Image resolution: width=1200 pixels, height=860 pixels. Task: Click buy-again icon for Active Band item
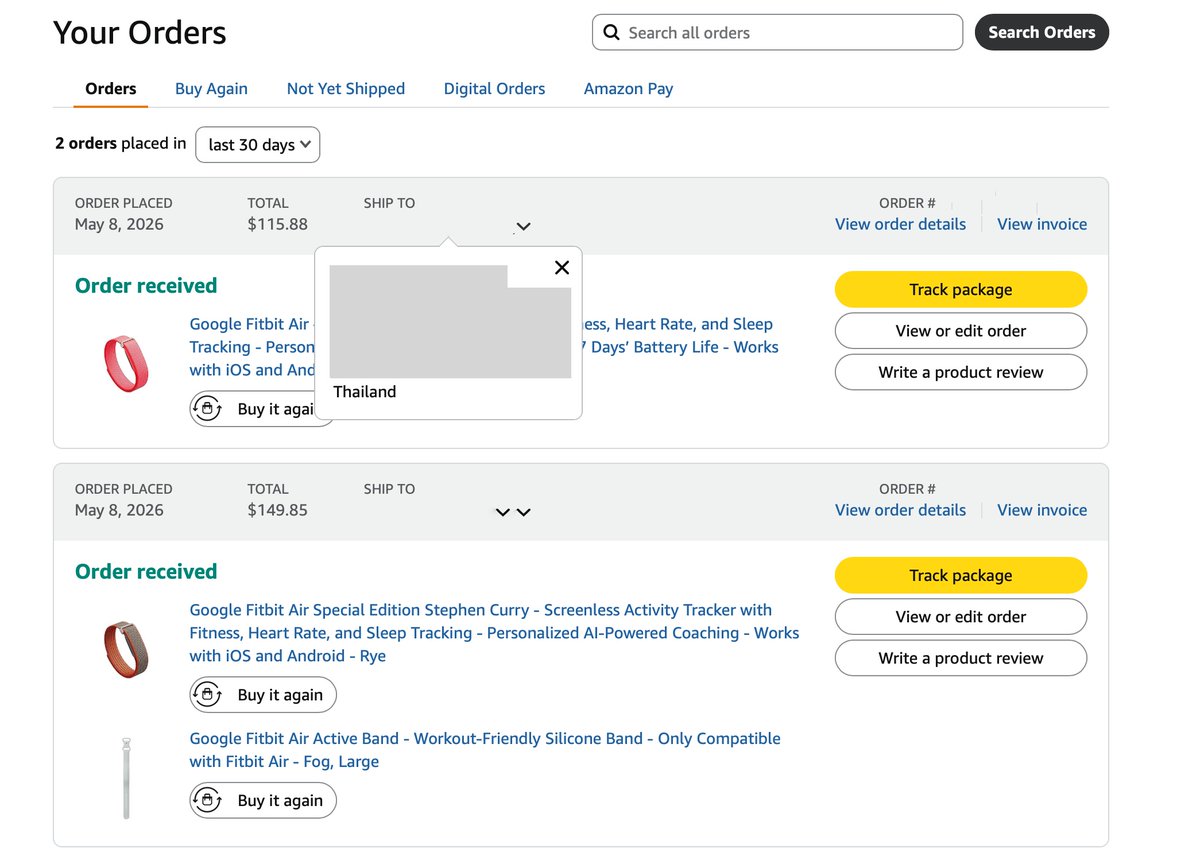click(207, 800)
